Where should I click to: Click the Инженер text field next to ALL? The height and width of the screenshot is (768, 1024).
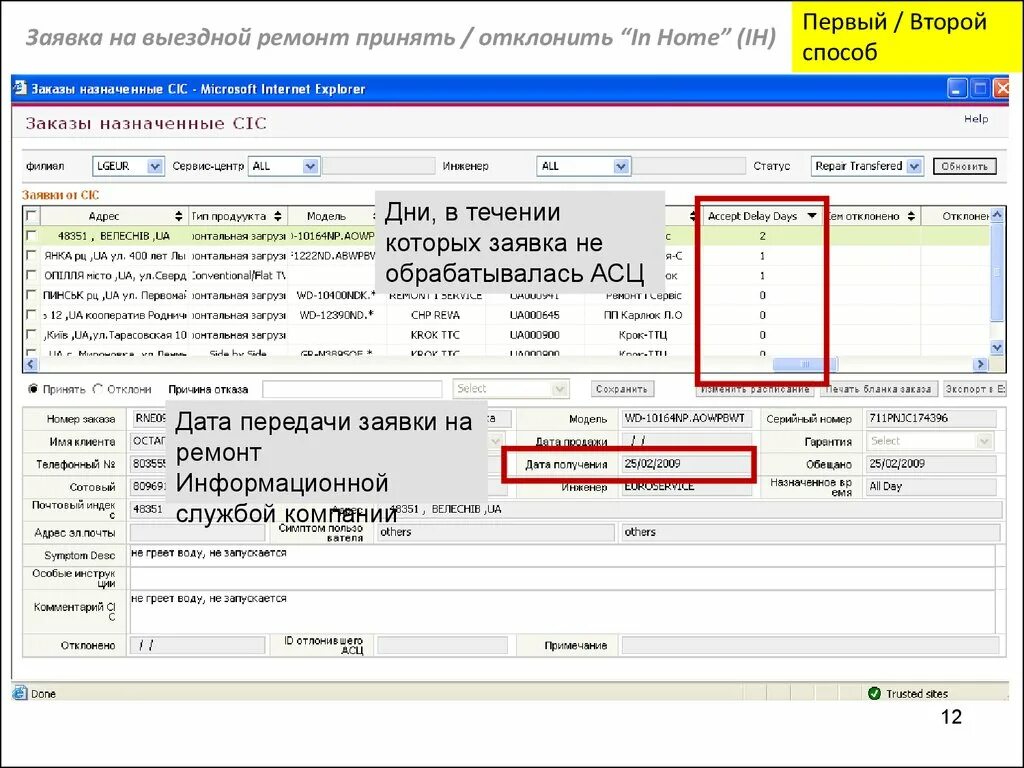click(690, 166)
